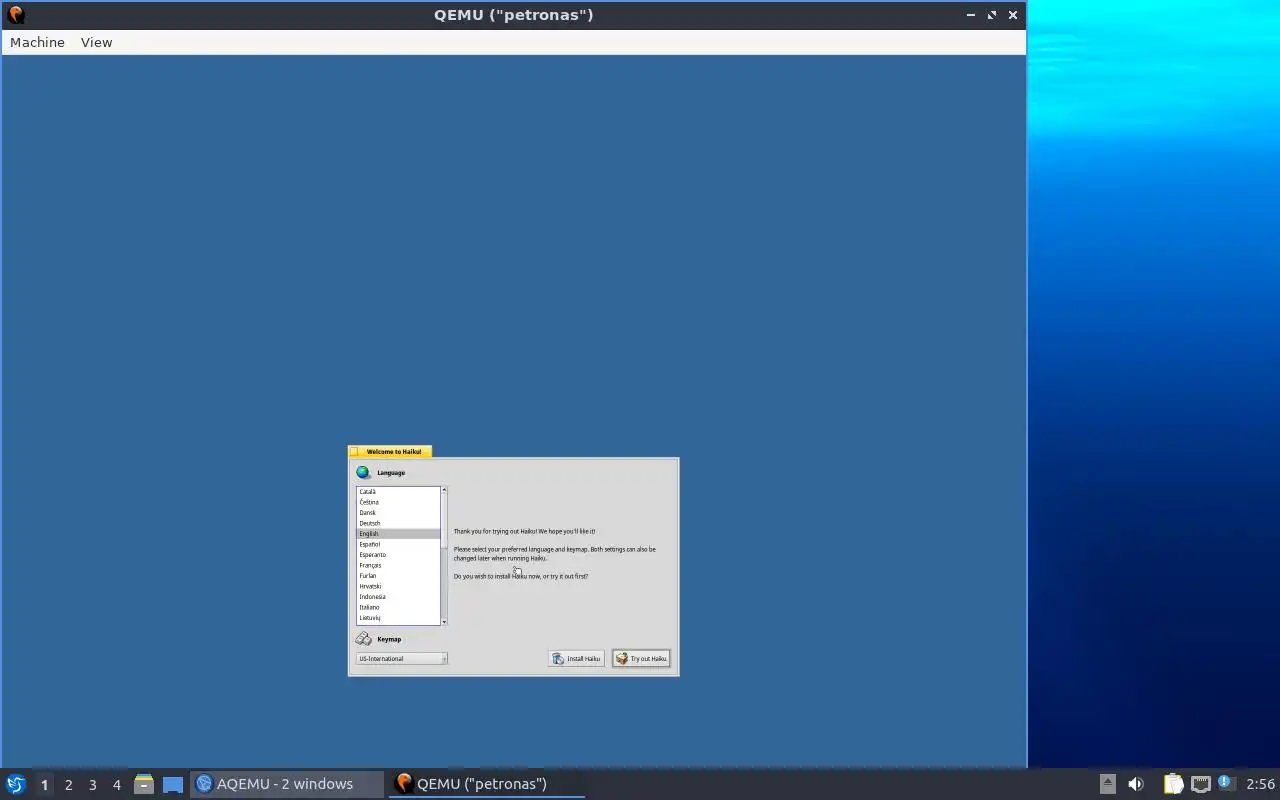Open the file manager from taskbar
The image size is (1280, 800).
pos(144,784)
